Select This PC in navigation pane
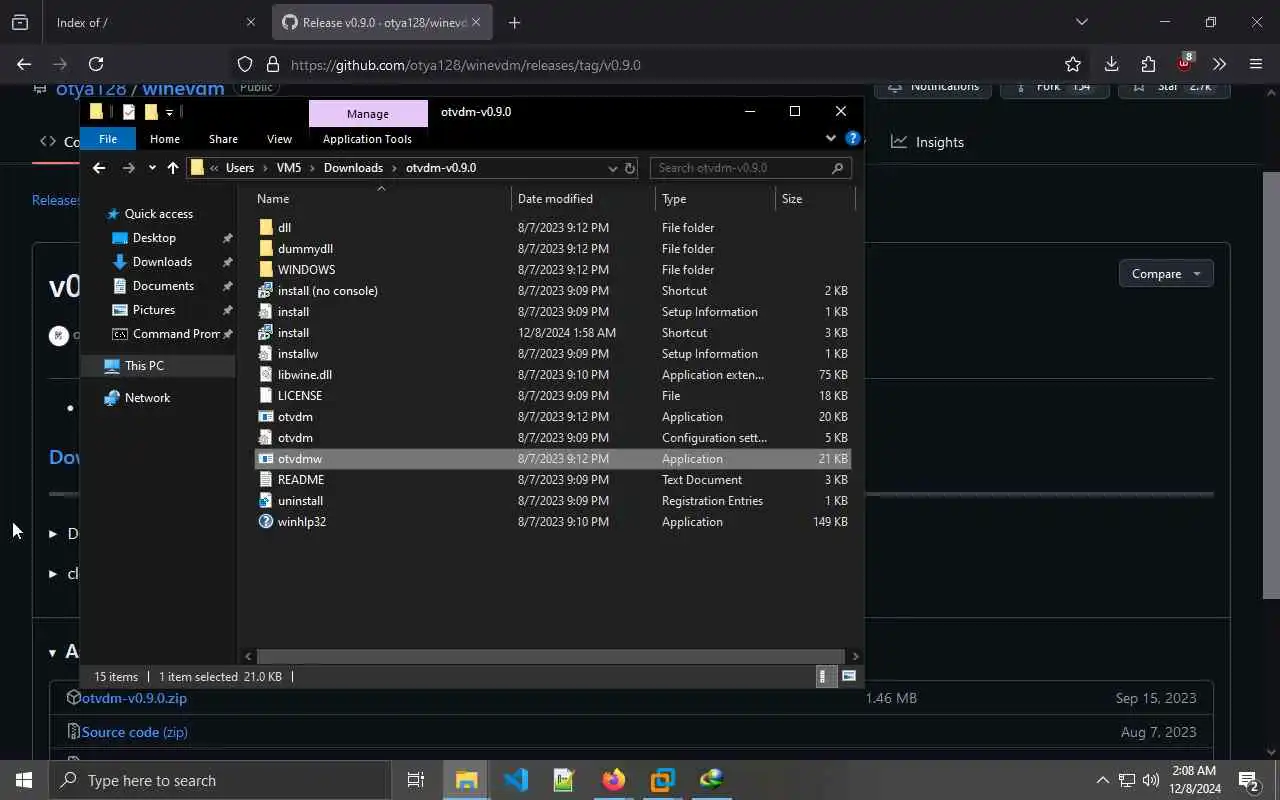The image size is (1280, 800). [x=144, y=366]
